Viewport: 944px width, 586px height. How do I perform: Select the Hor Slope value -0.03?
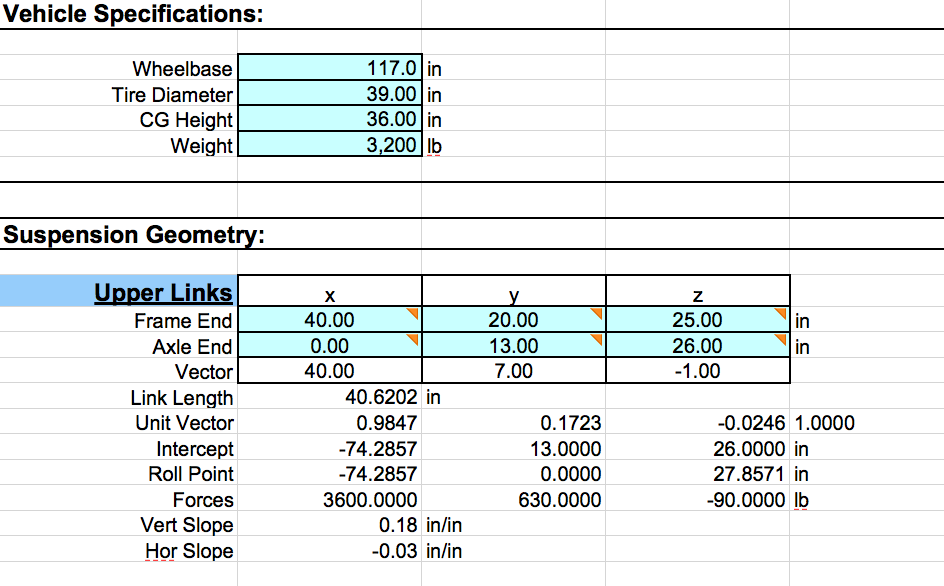(x=394, y=550)
